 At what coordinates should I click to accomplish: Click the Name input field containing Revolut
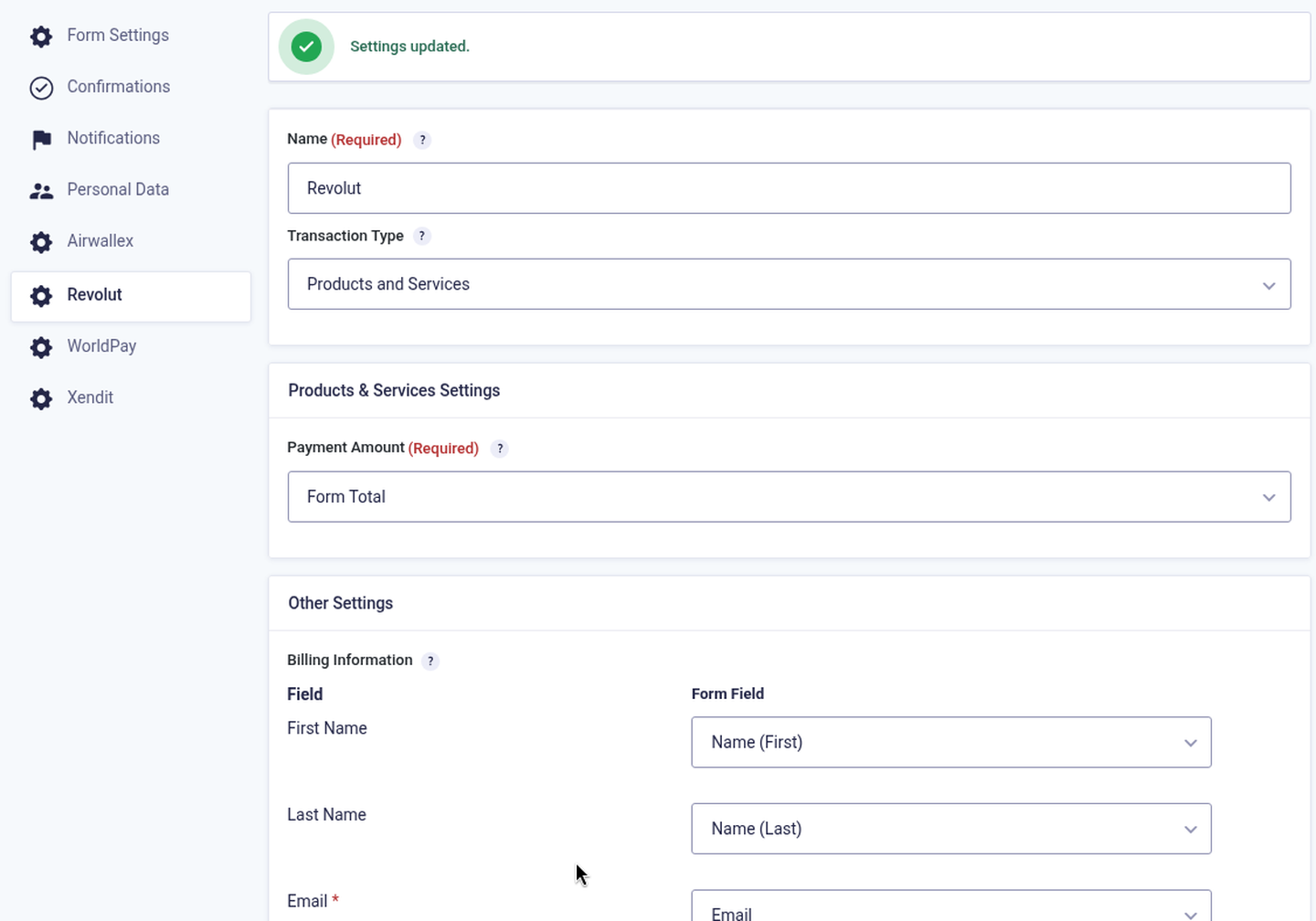[x=789, y=188]
